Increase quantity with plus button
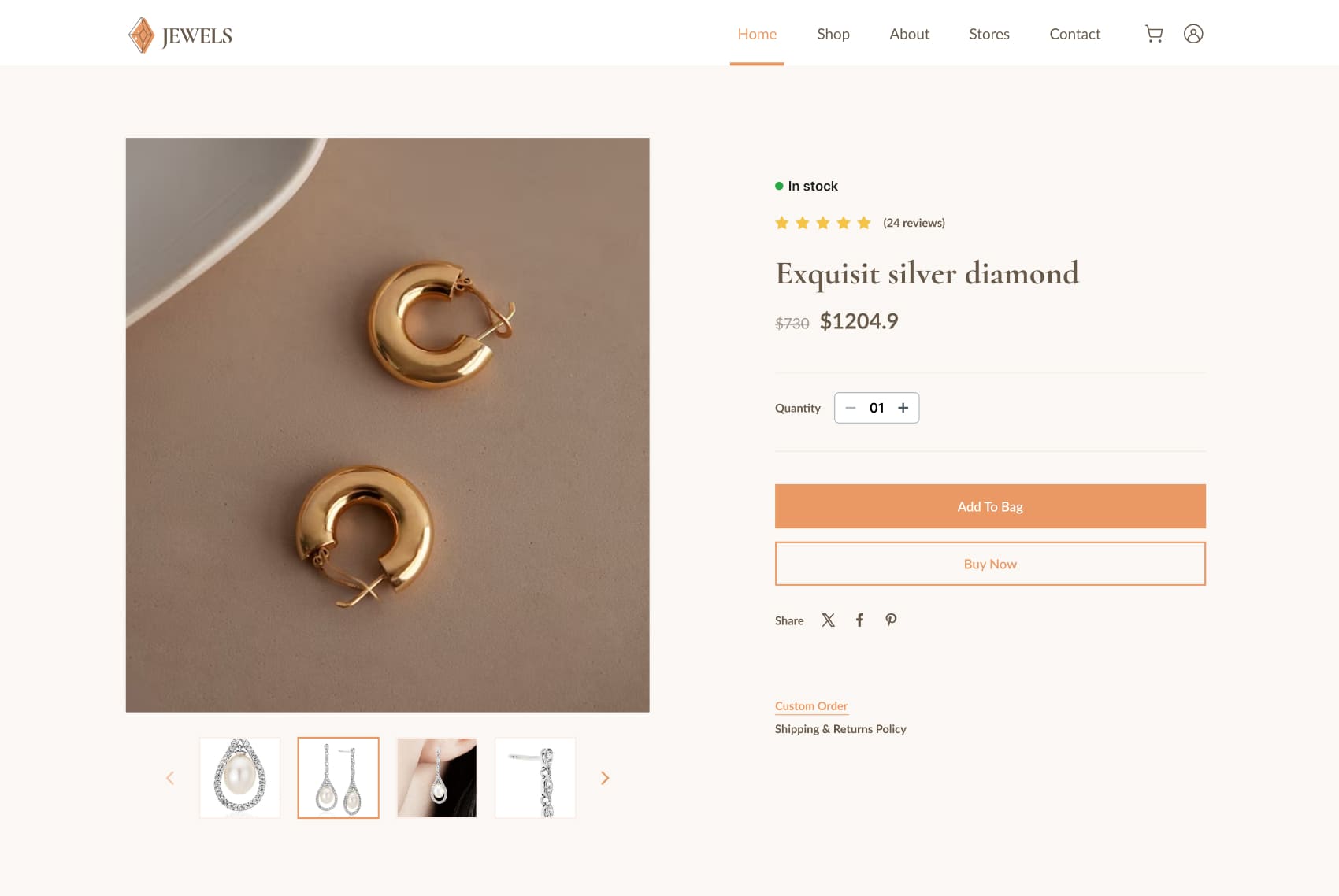The width and height of the screenshot is (1339, 896). tap(903, 408)
